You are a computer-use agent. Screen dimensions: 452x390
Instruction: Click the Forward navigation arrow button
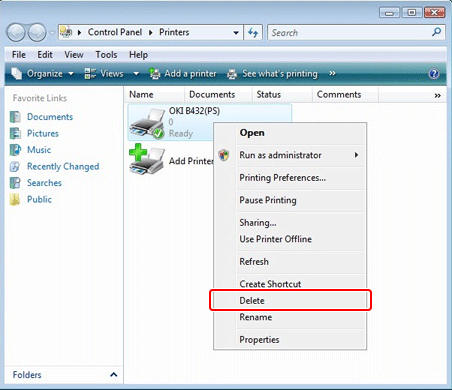point(37,33)
